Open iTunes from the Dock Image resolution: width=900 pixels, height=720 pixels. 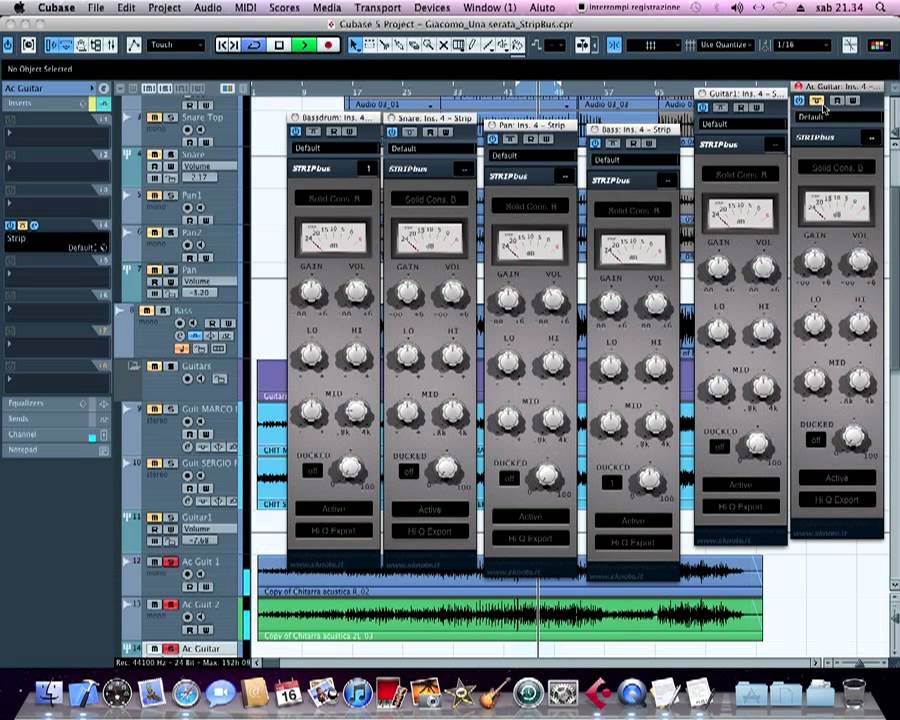pyautogui.click(x=357, y=692)
